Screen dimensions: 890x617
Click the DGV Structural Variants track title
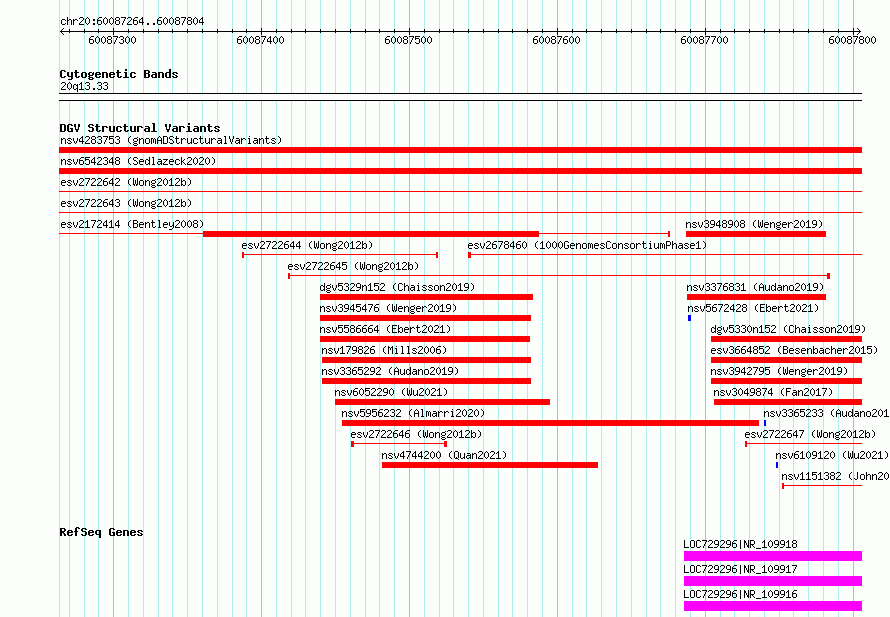(x=140, y=128)
